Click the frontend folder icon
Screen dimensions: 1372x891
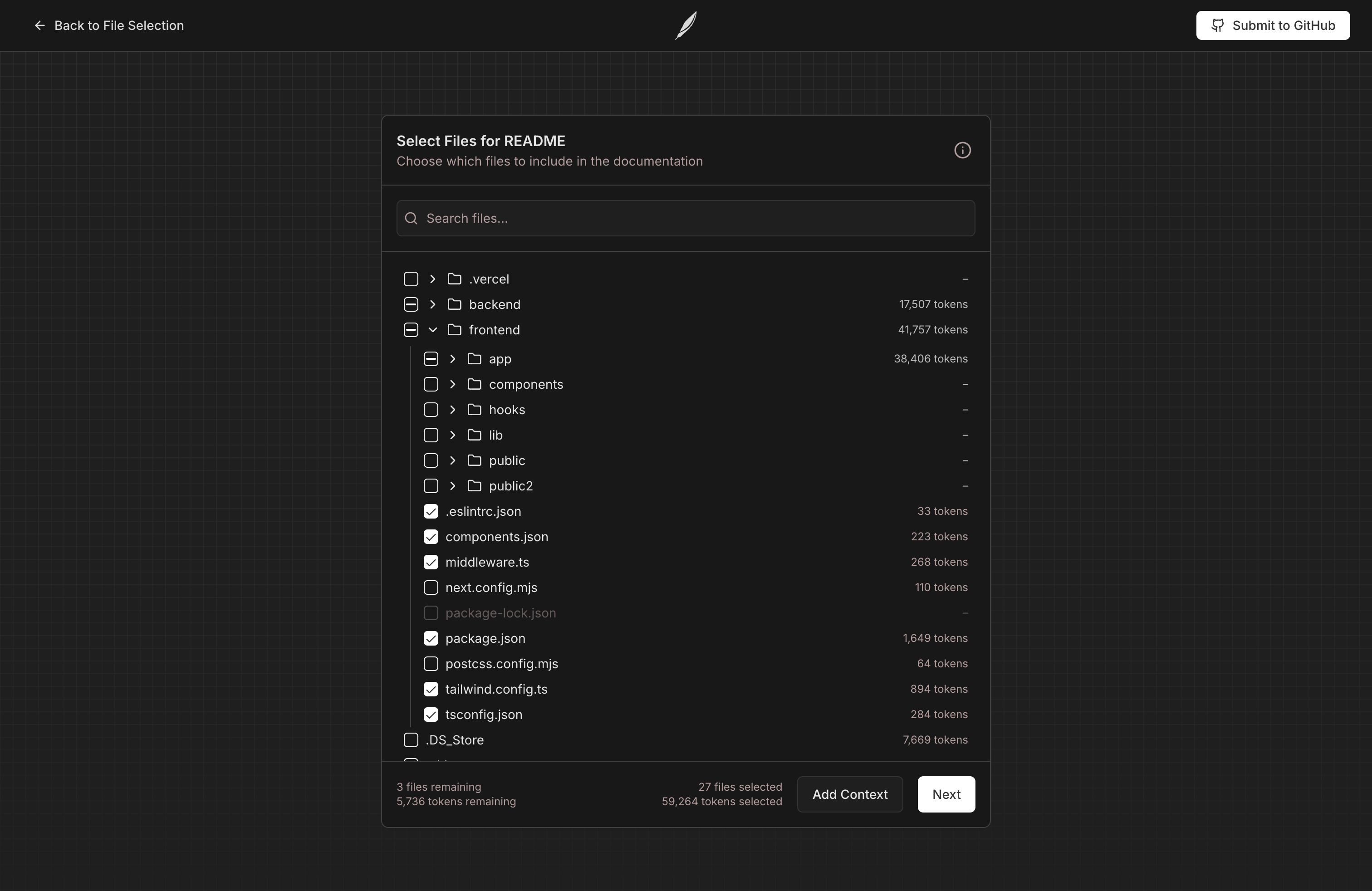(454, 330)
